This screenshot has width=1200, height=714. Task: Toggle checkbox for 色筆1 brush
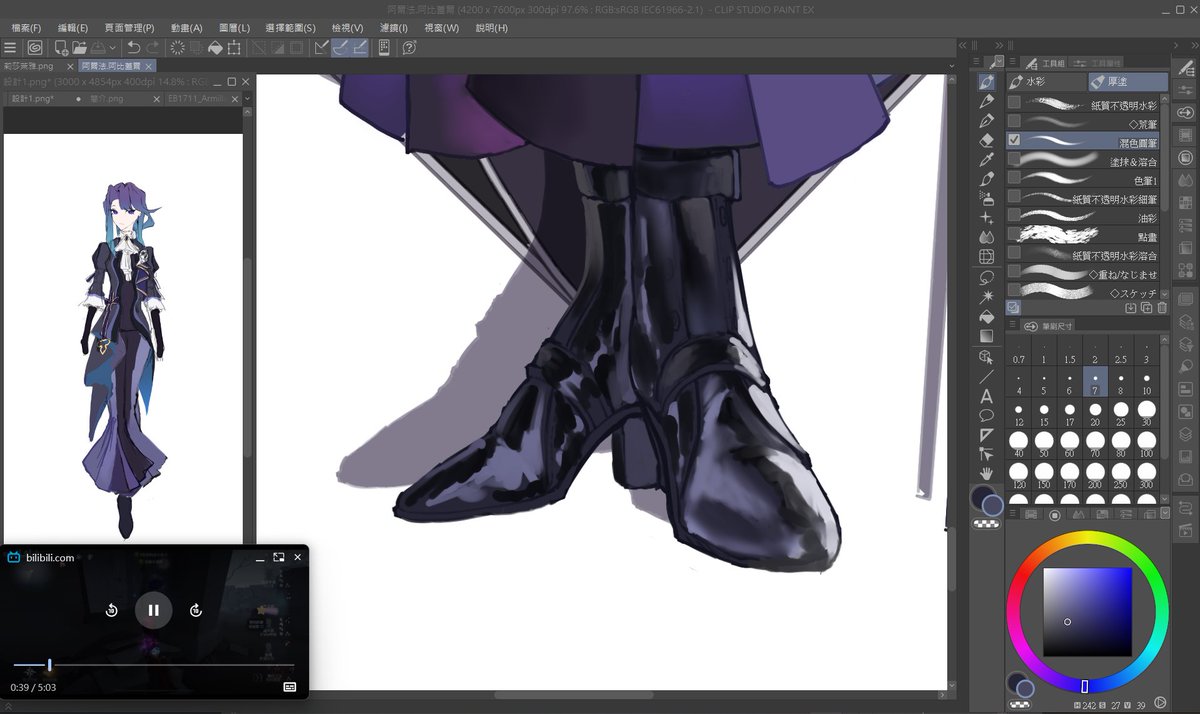coord(1014,178)
